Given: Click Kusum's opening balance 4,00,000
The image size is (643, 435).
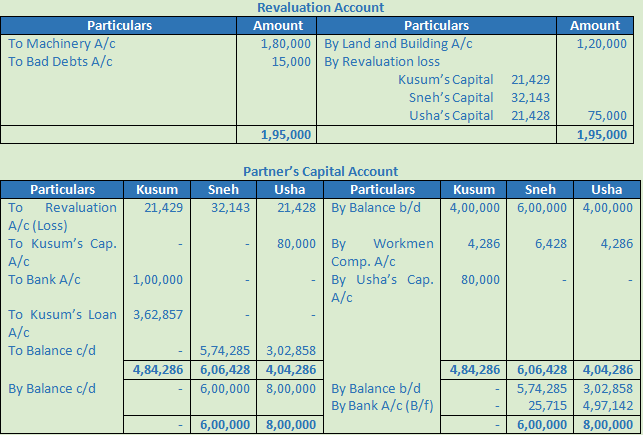Looking at the screenshot, I should [475, 207].
